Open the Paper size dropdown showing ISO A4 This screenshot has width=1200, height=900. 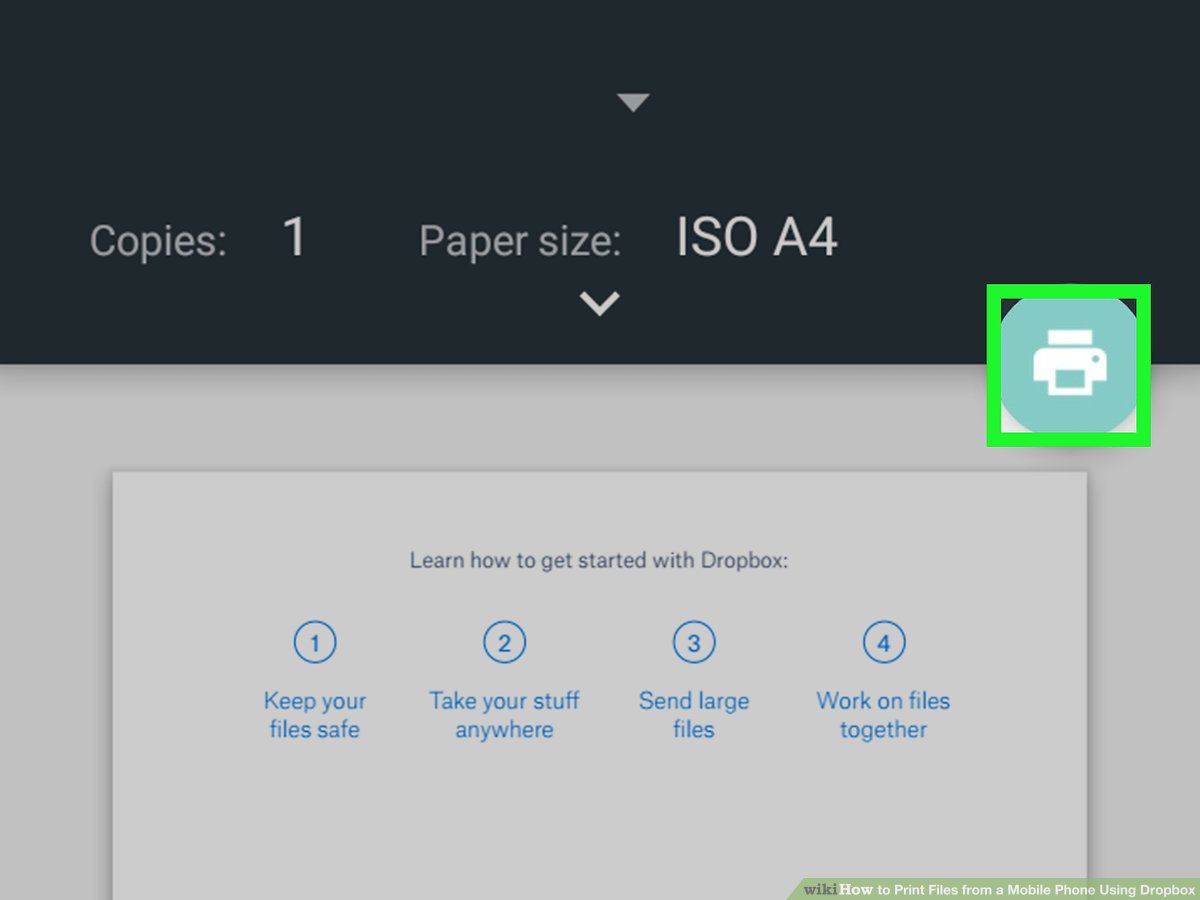[755, 238]
